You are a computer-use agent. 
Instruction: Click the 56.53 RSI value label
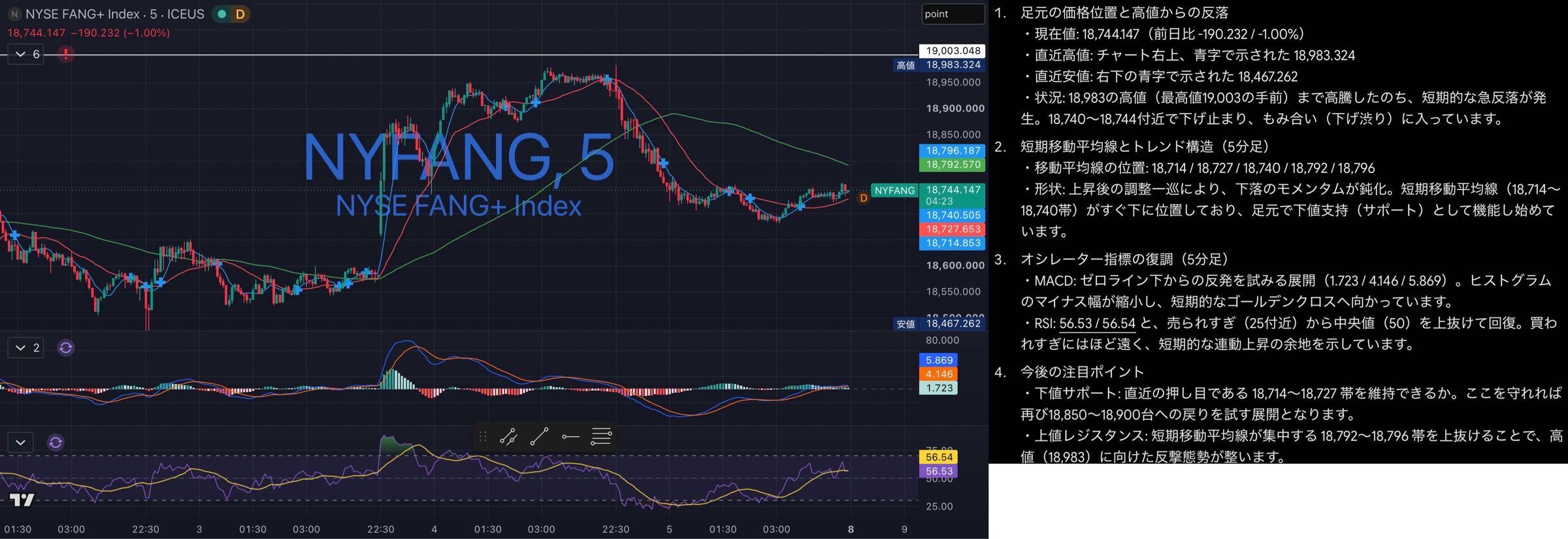(939, 471)
